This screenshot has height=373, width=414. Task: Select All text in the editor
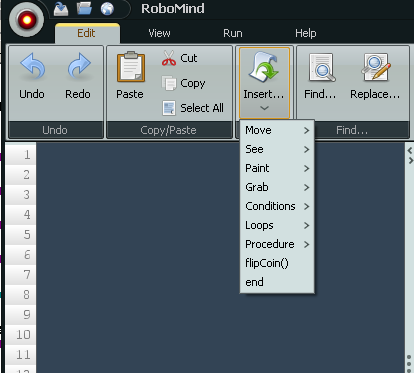193,108
